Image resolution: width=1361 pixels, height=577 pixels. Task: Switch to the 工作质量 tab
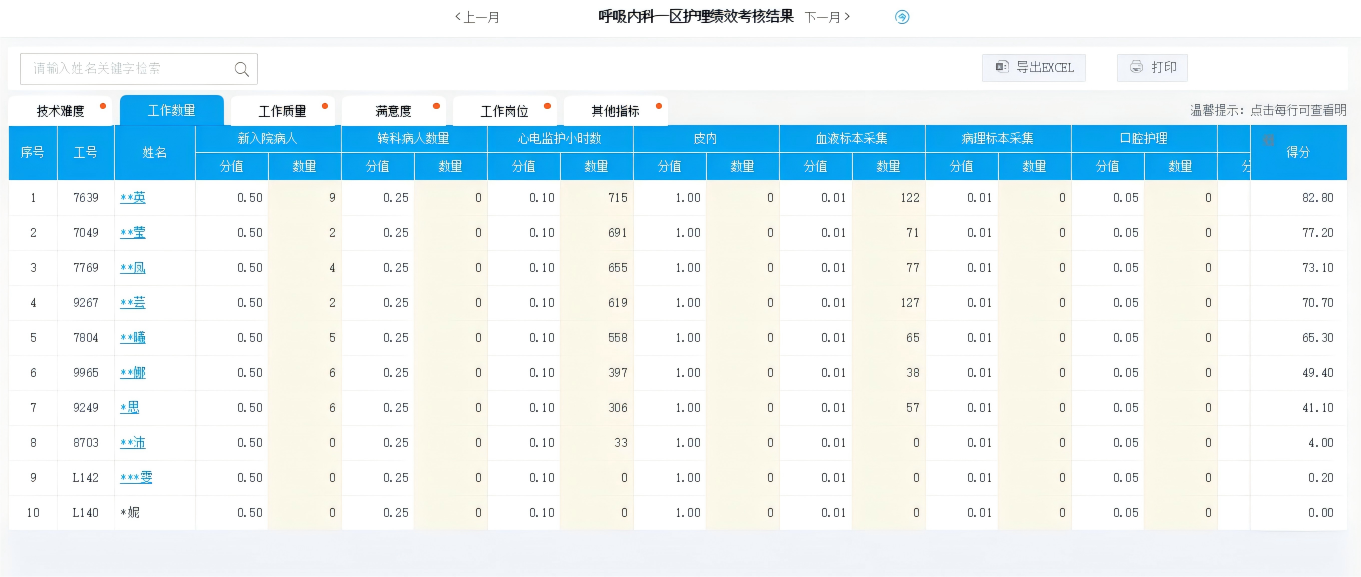click(x=282, y=111)
